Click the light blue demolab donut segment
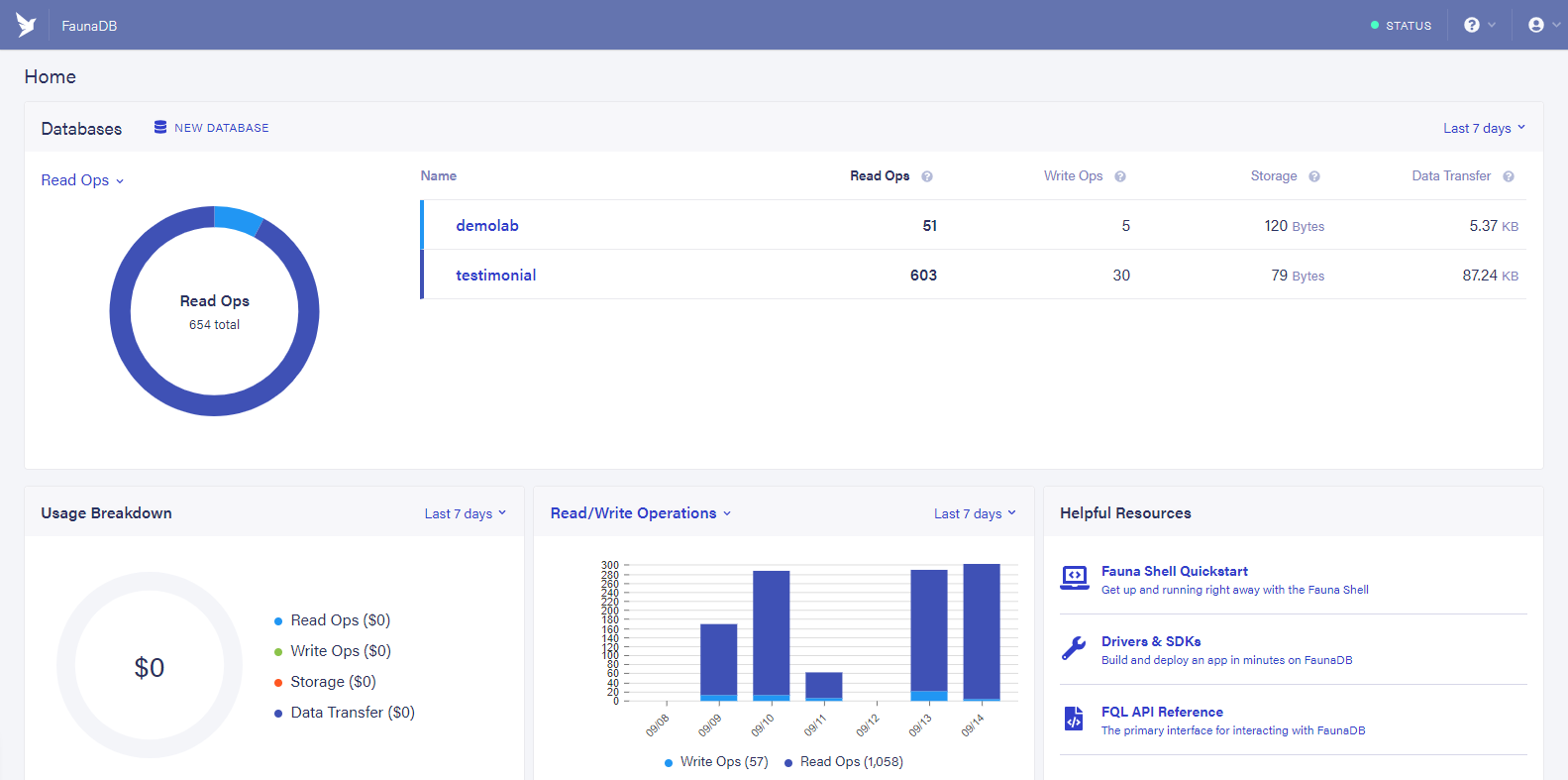The image size is (1568, 780). tap(238, 219)
